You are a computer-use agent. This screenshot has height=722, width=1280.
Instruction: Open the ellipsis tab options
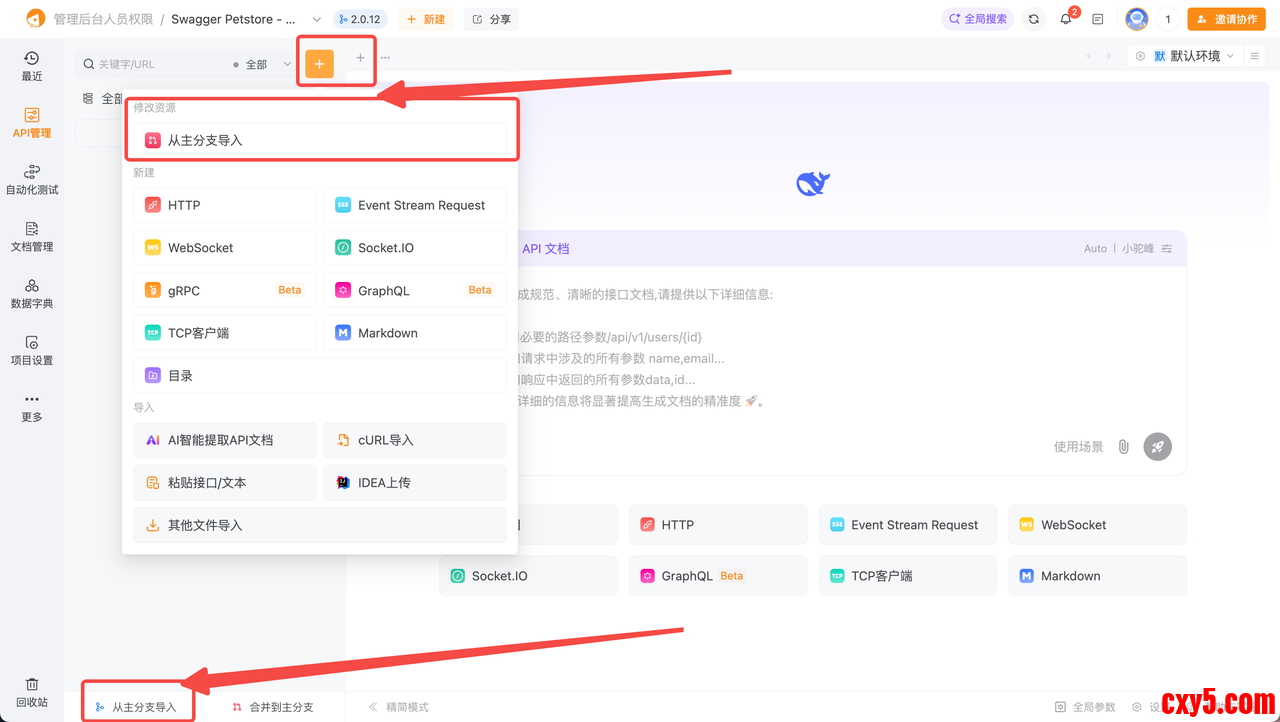coord(386,58)
